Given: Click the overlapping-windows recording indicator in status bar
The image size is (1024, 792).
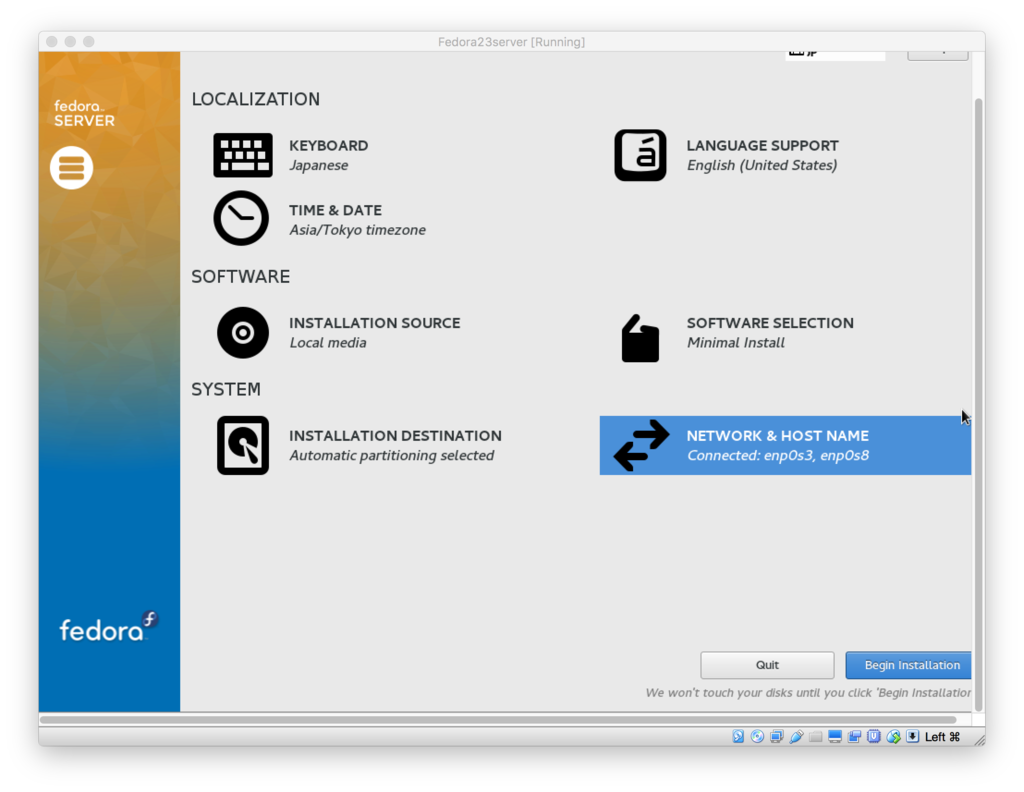Looking at the screenshot, I should [854, 737].
